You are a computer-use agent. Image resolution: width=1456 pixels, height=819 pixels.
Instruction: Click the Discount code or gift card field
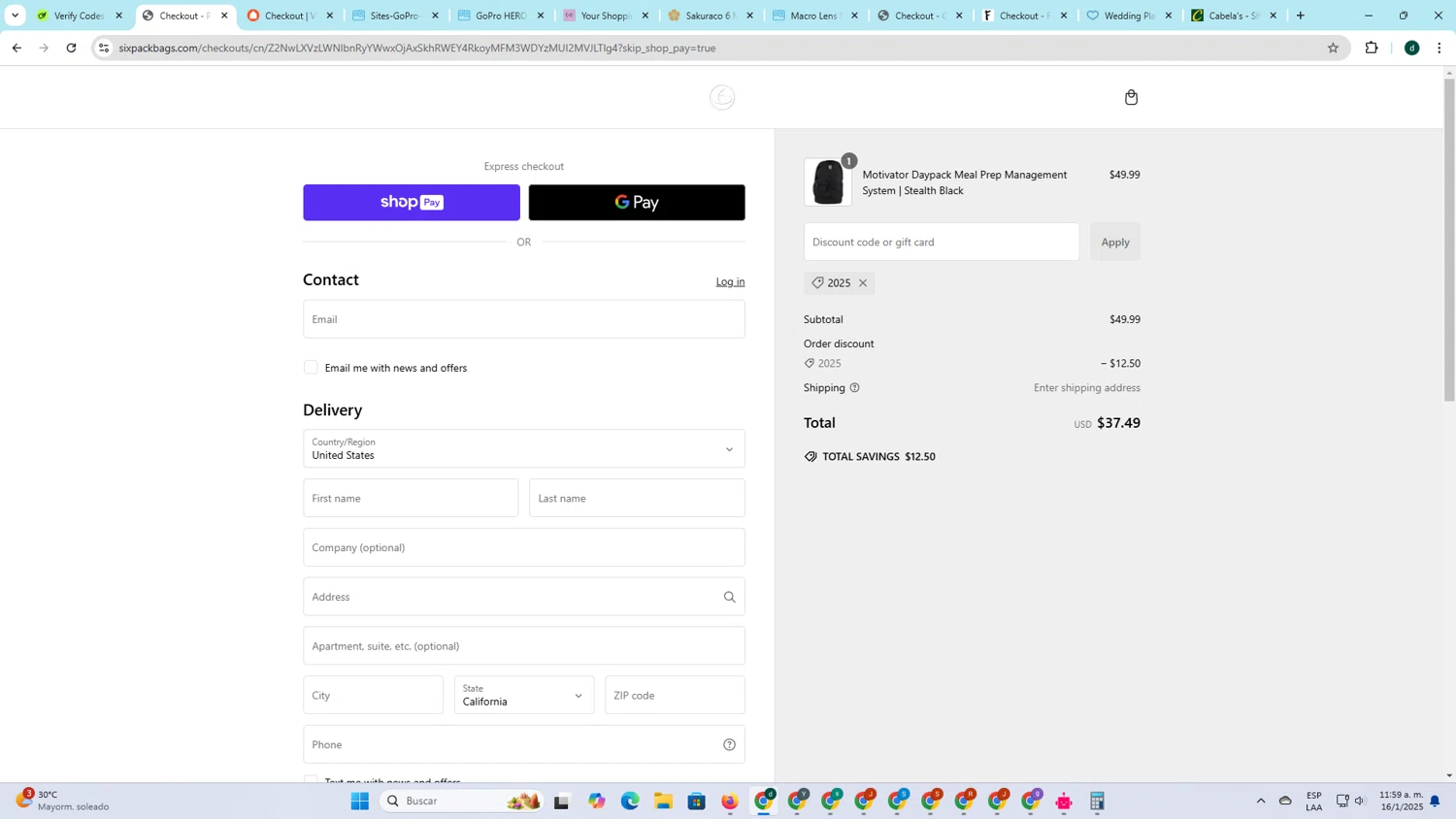pyautogui.click(x=942, y=242)
